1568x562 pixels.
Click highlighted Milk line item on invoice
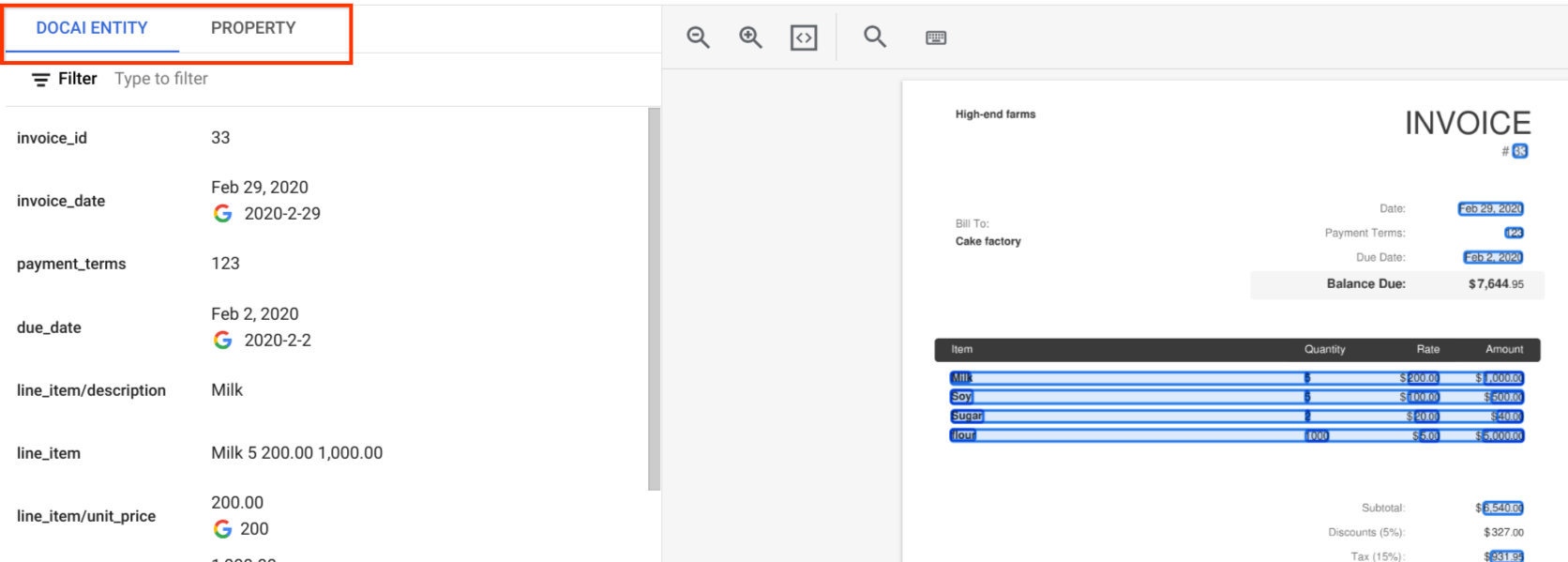tap(961, 378)
